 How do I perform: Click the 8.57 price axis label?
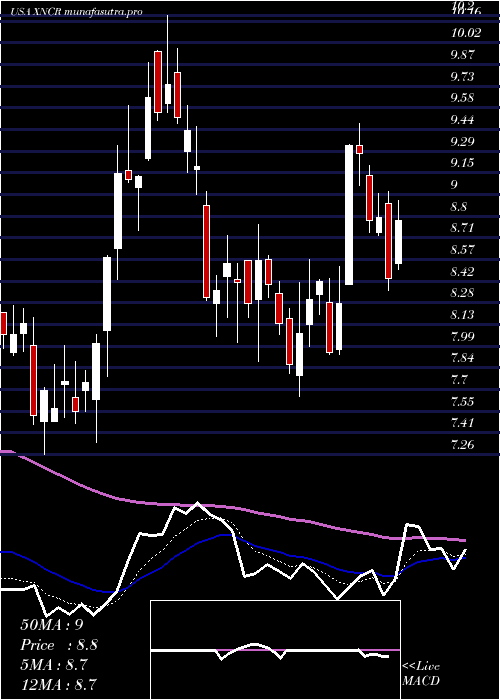tap(463, 250)
